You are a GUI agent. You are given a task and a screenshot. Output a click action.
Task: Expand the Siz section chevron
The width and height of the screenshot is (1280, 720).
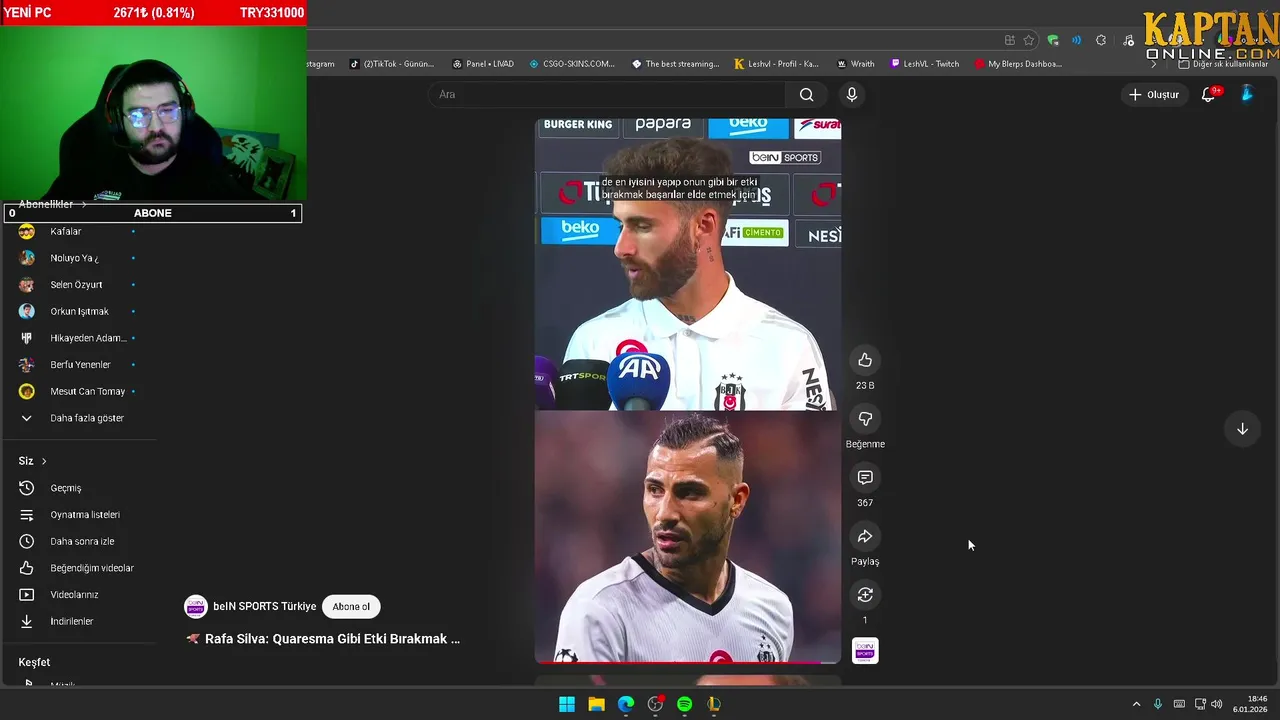pyautogui.click(x=44, y=461)
